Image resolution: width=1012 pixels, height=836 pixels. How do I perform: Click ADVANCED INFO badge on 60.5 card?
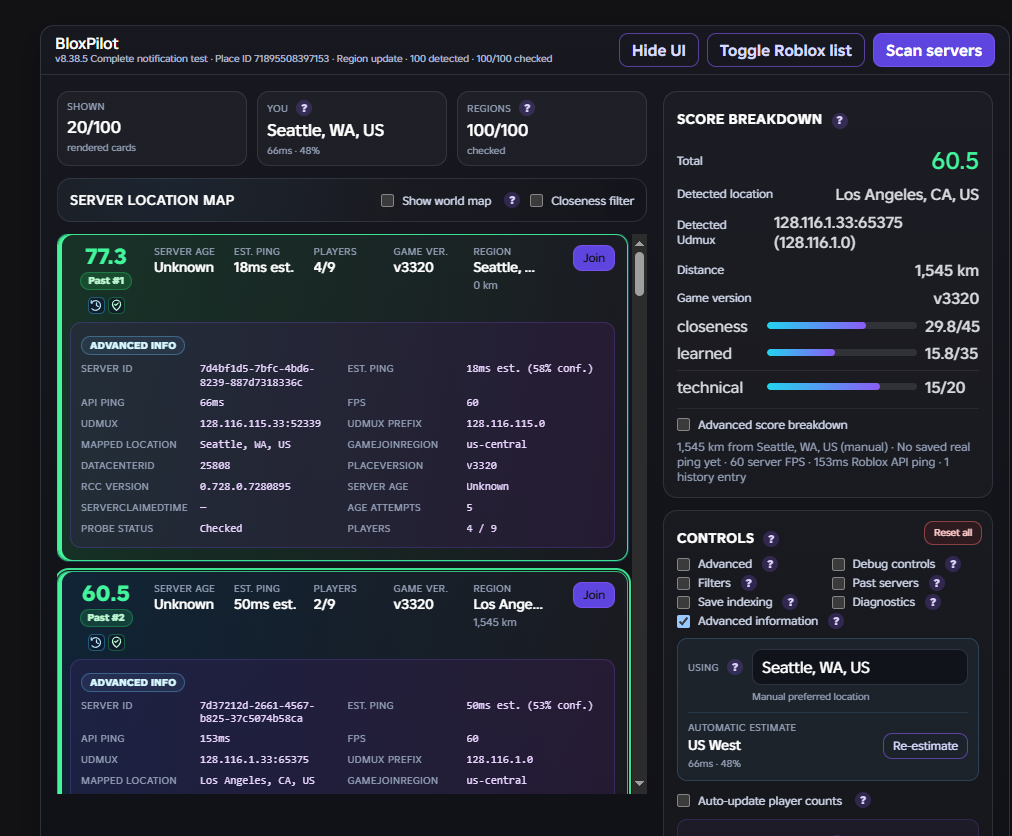pos(133,682)
